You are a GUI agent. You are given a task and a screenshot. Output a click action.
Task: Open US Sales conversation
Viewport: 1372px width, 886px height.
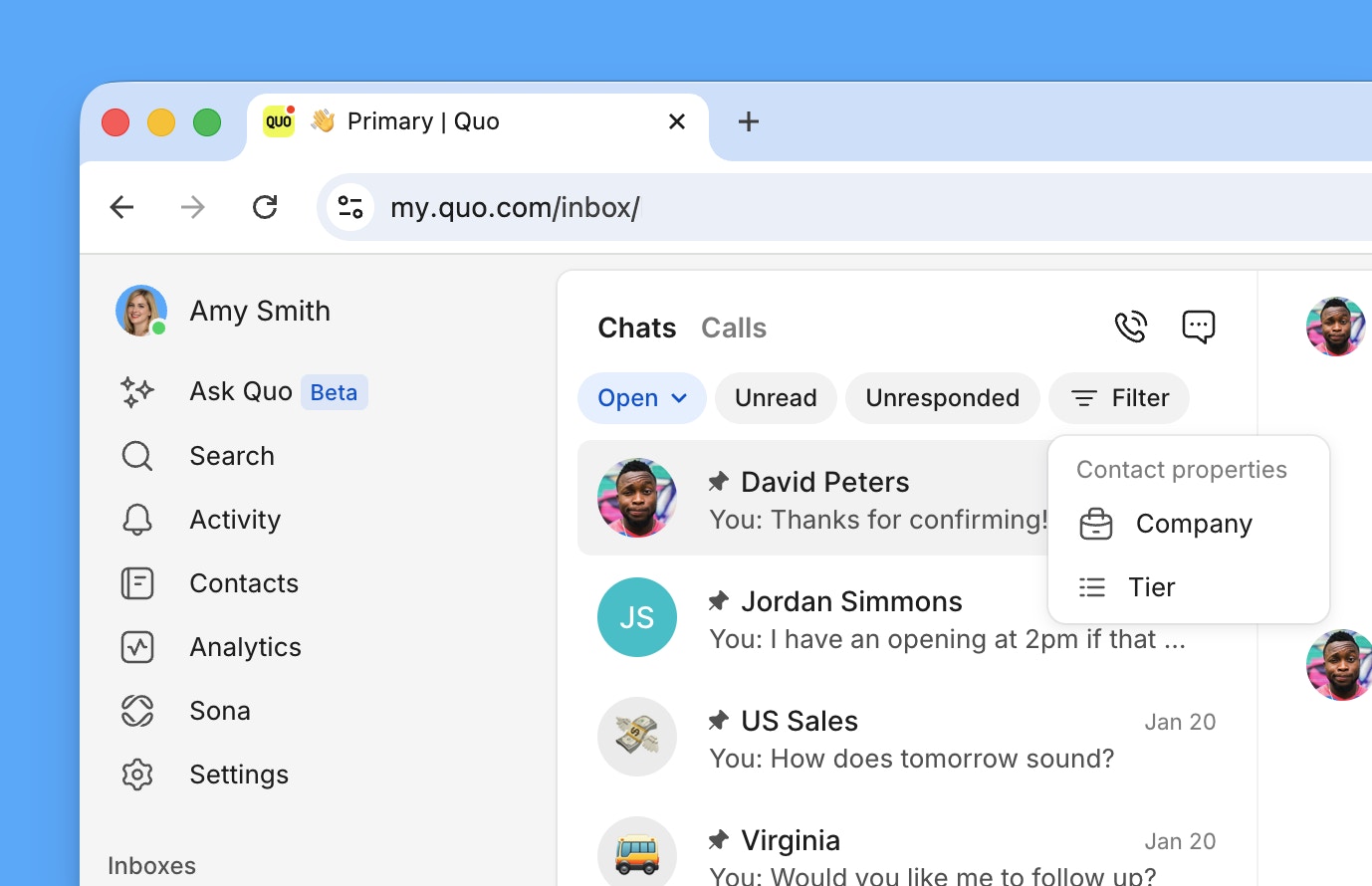[x=906, y=737]
